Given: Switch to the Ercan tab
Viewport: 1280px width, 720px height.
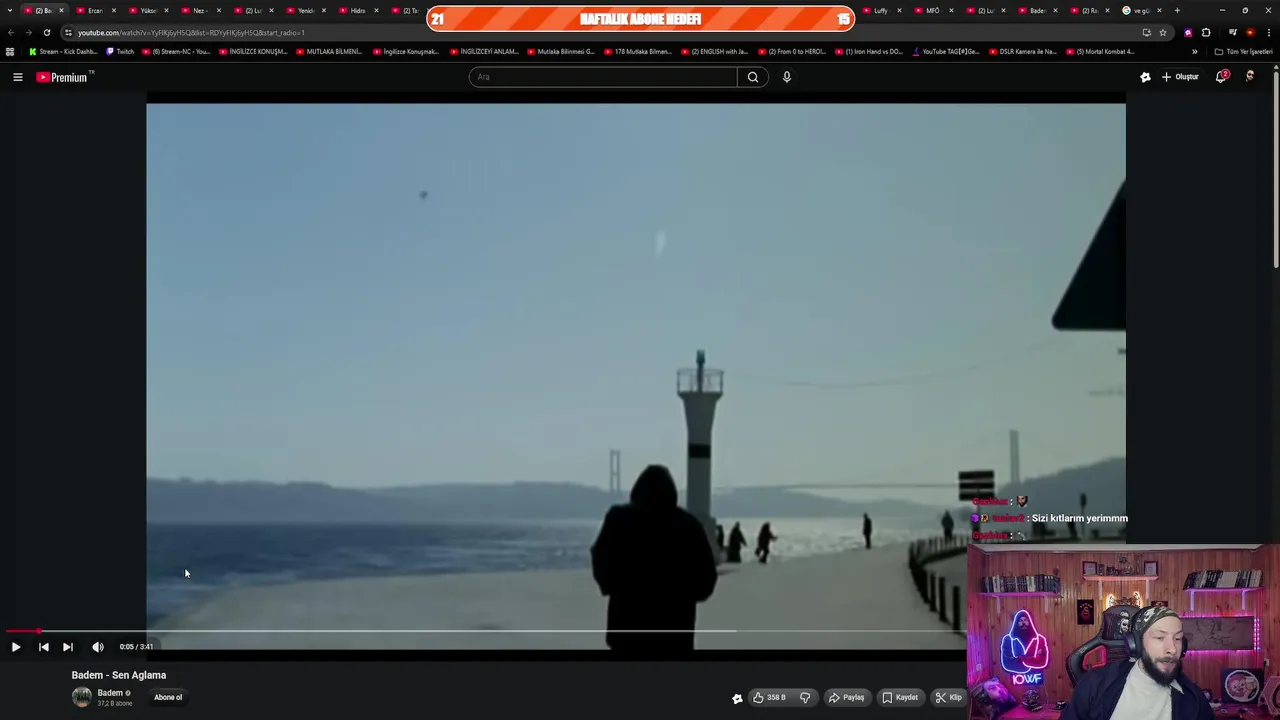Looking at the screenshot, I should pos(95,10).
